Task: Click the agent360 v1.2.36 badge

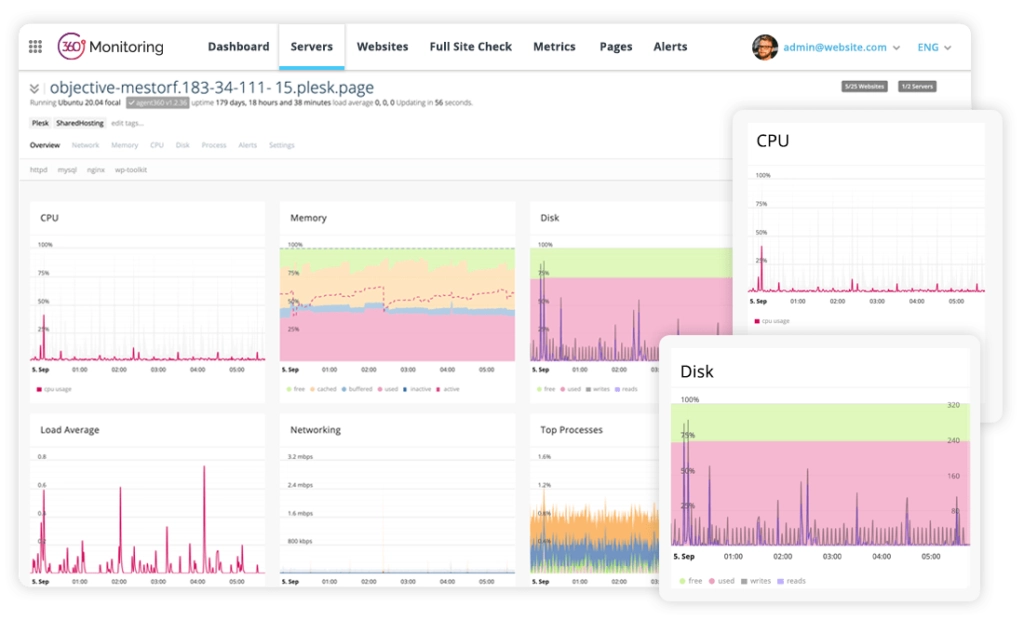Action: (x=156, y=105)
